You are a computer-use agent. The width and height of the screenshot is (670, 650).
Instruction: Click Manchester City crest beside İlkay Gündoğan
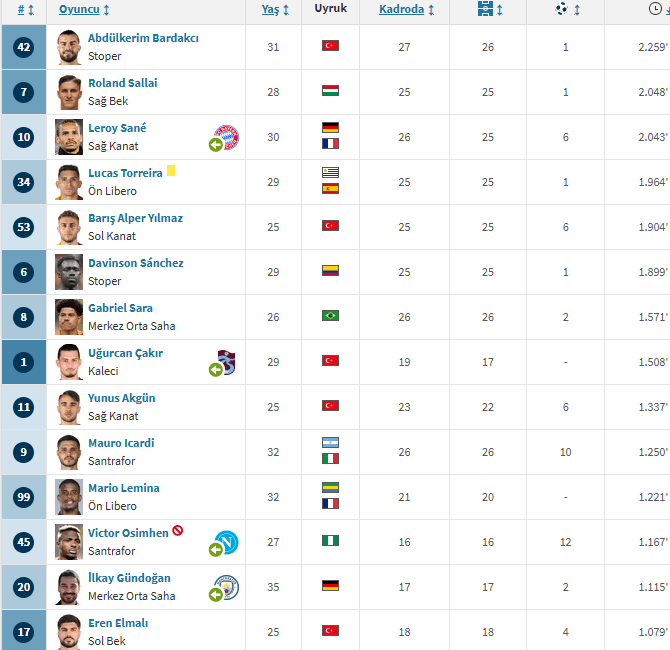pyautogui.click(x=227, y=587)
